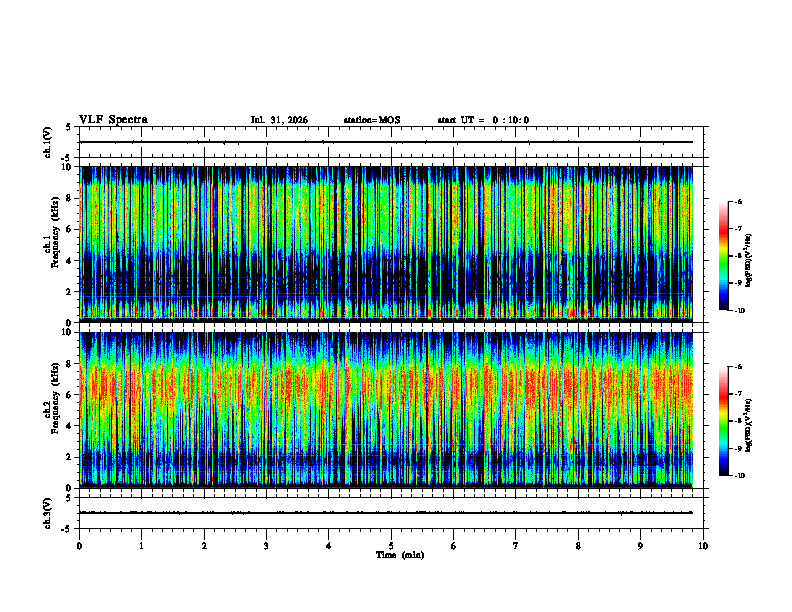Click the time axis tick label "7"
The height and width of the screenshot is (612, 792).
[x=516, y=546]
